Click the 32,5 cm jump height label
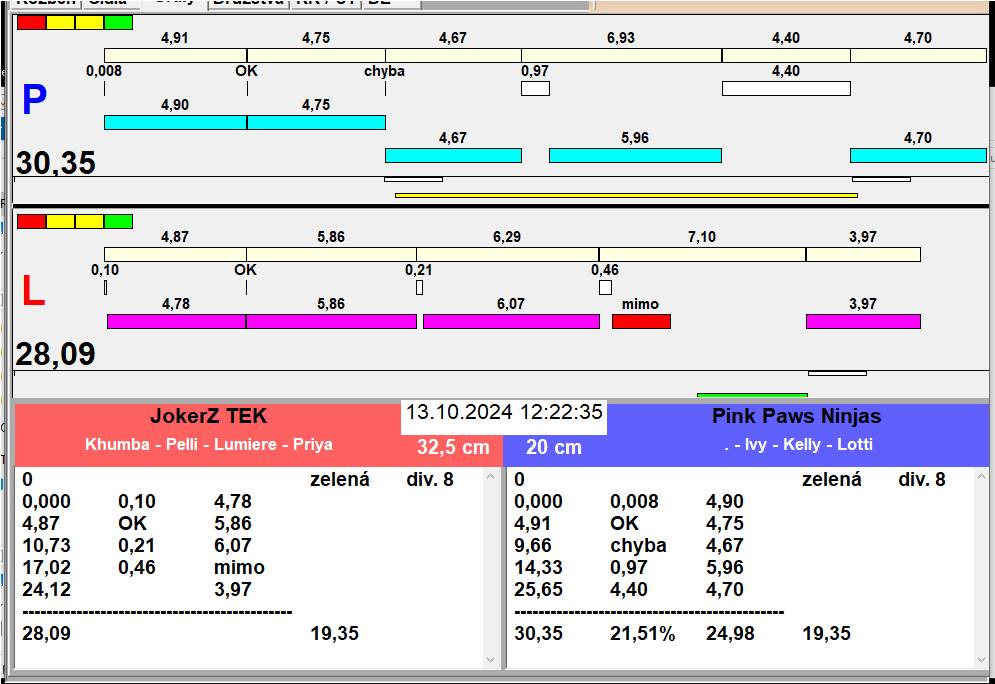The image size is (995, 684). 453,447
